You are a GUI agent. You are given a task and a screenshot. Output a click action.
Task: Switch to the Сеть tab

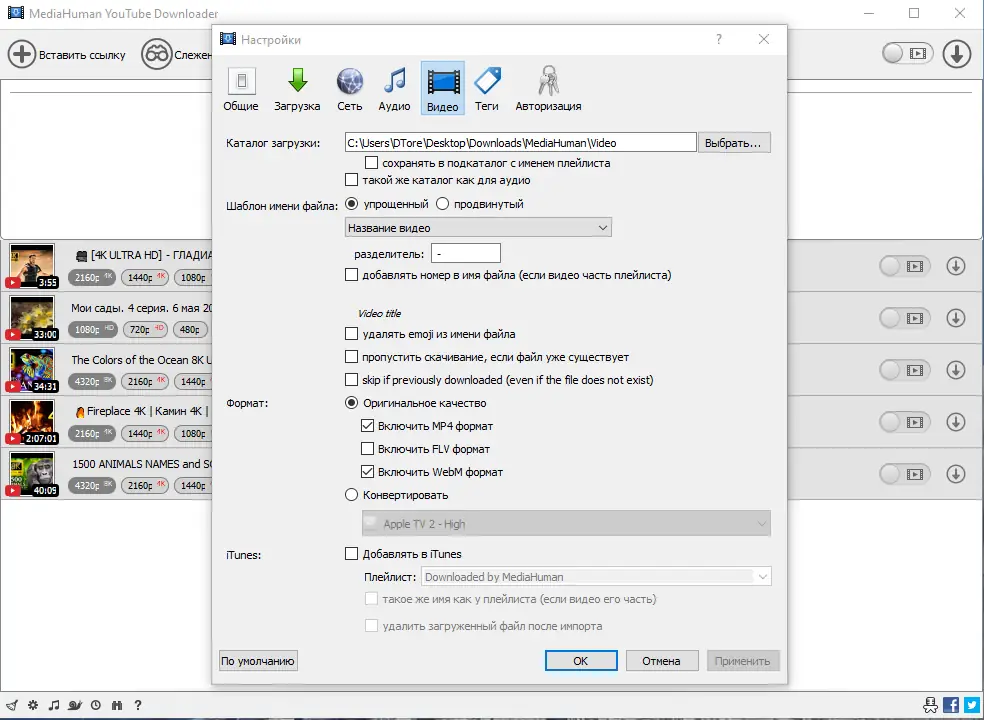click(x=350, y=89)
